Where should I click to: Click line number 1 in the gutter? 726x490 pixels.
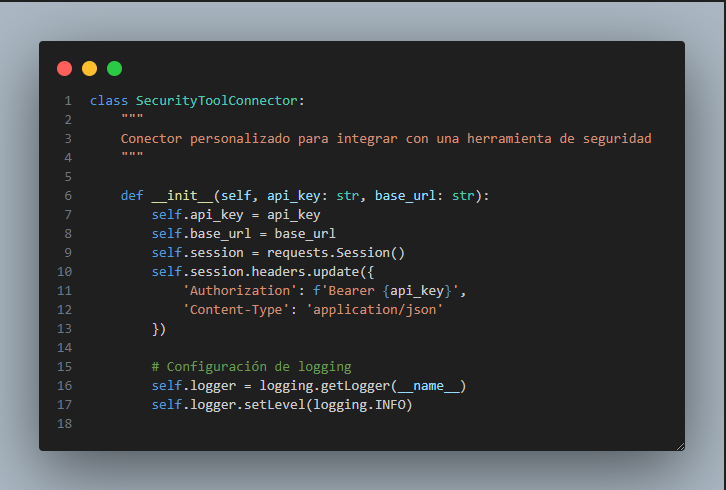(x=67, y=100)
